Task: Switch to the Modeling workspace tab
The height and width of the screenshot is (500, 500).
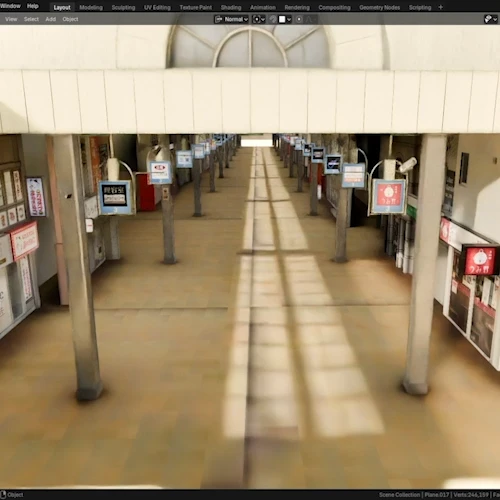Action: 91,7
